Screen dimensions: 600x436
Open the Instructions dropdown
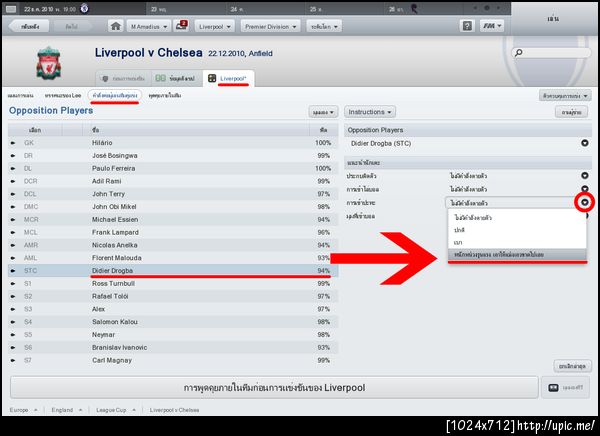pyautogui.click(x=370, y=112)
